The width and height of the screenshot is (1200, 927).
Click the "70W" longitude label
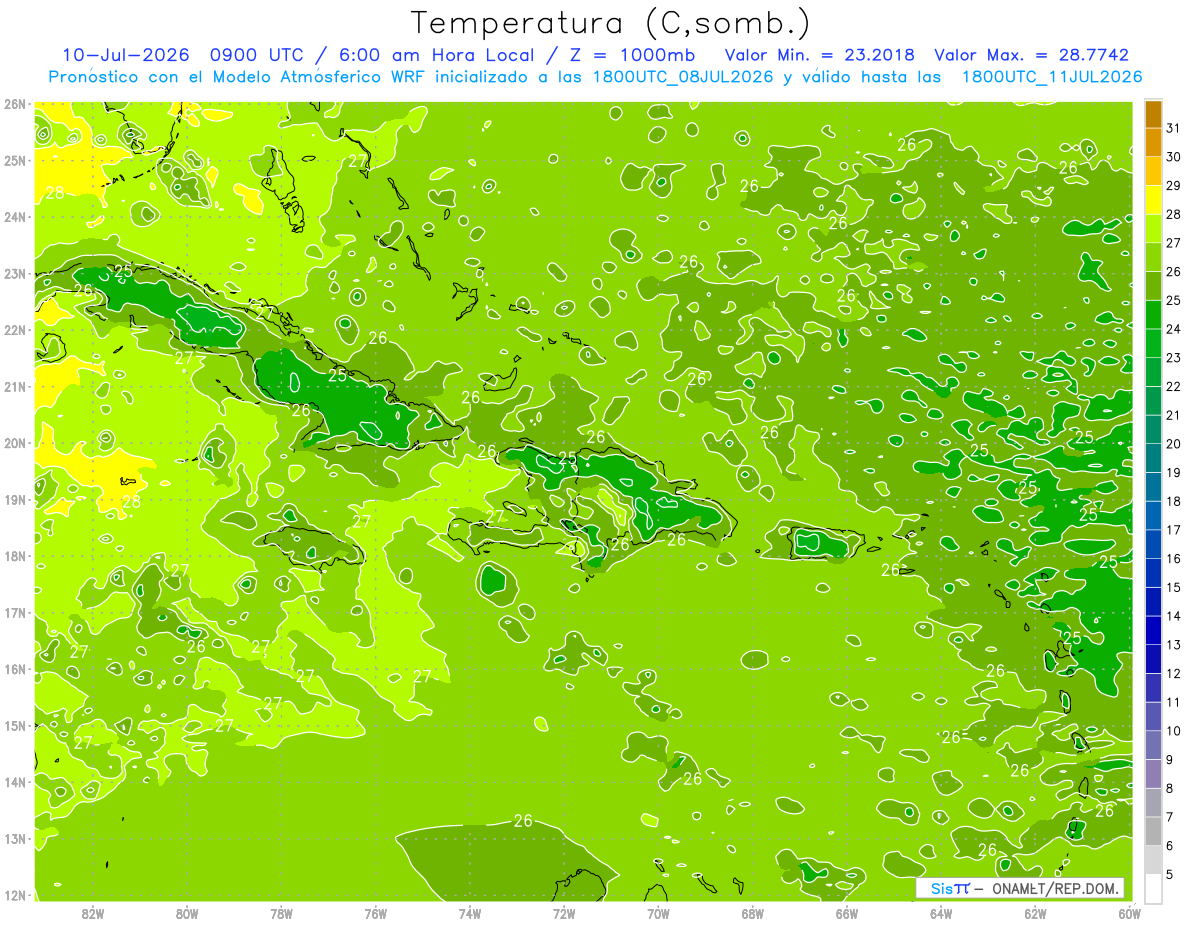coord(658,914)
